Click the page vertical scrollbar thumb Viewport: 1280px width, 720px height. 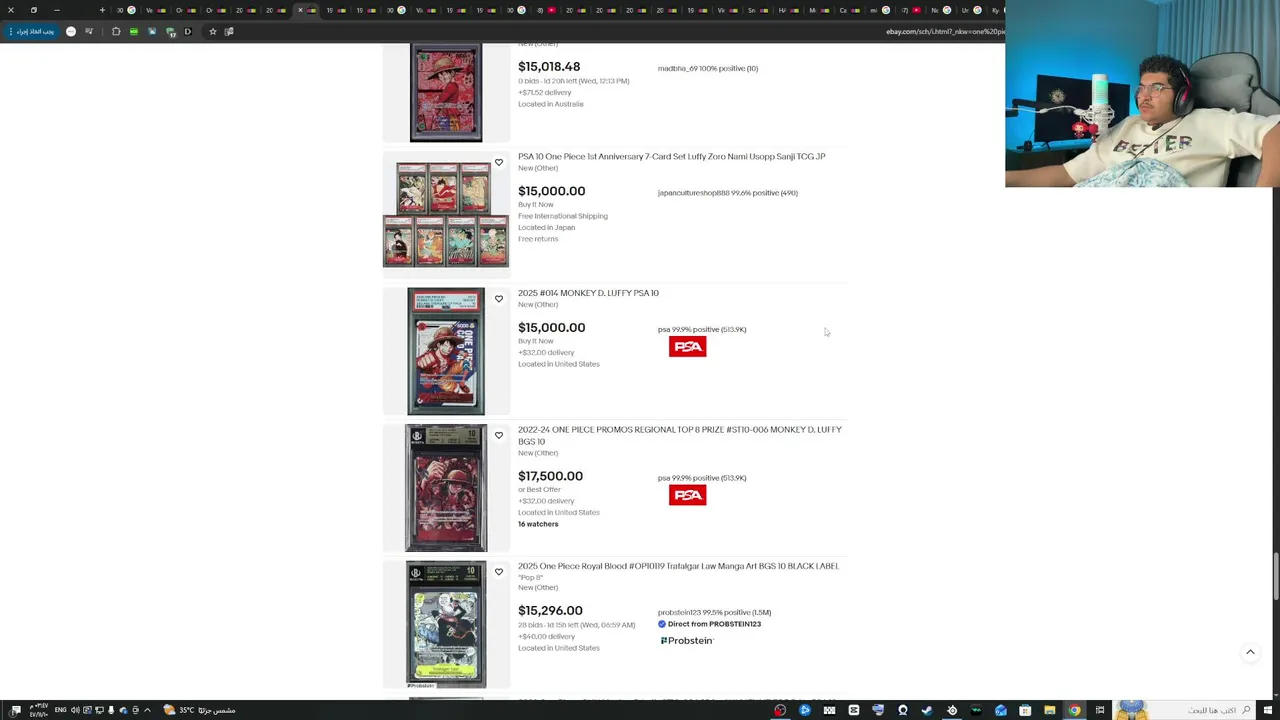(x=1275, y=575)
